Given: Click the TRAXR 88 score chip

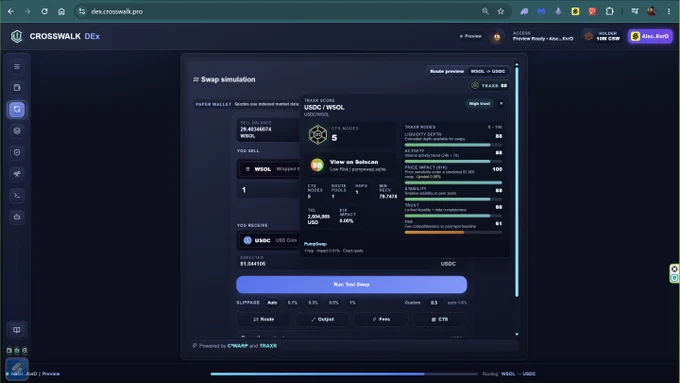Looking at the screenshot, I should 489,85.
